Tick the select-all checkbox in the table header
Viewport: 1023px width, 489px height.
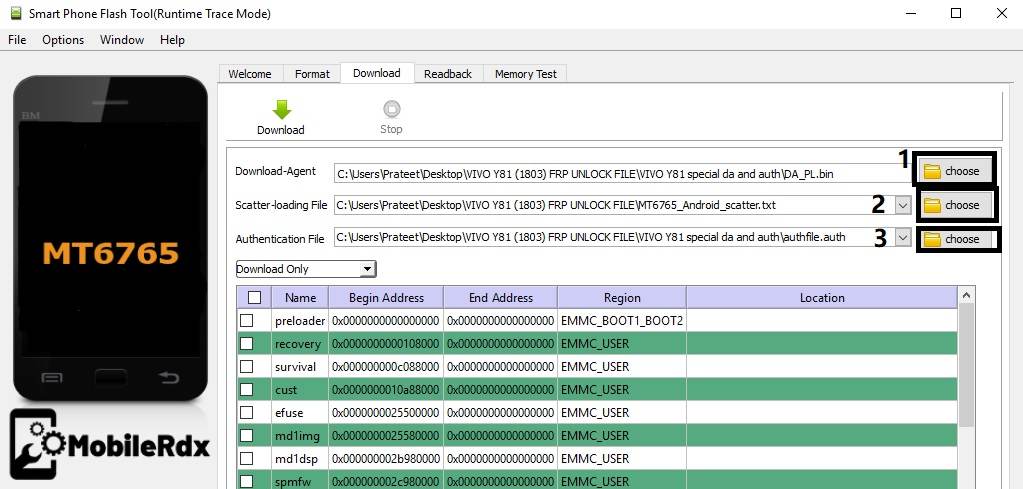(254, 298)
